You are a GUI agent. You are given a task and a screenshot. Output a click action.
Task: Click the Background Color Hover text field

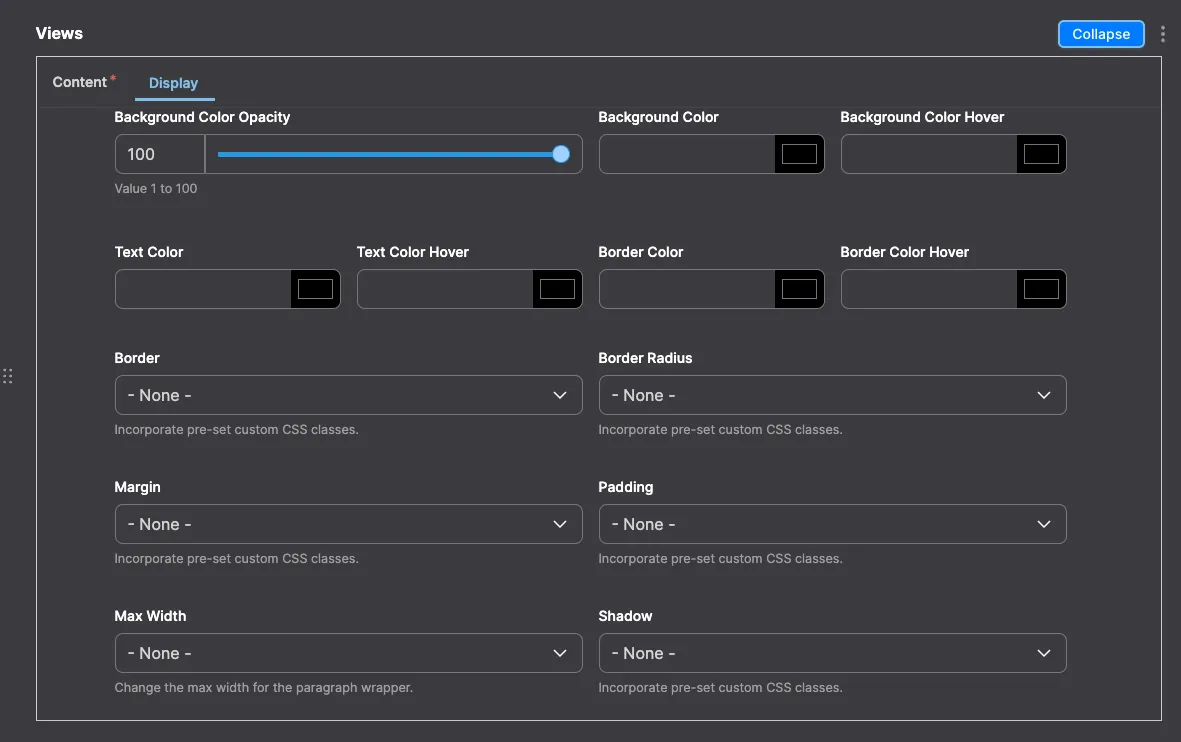[x=929, y=154]
